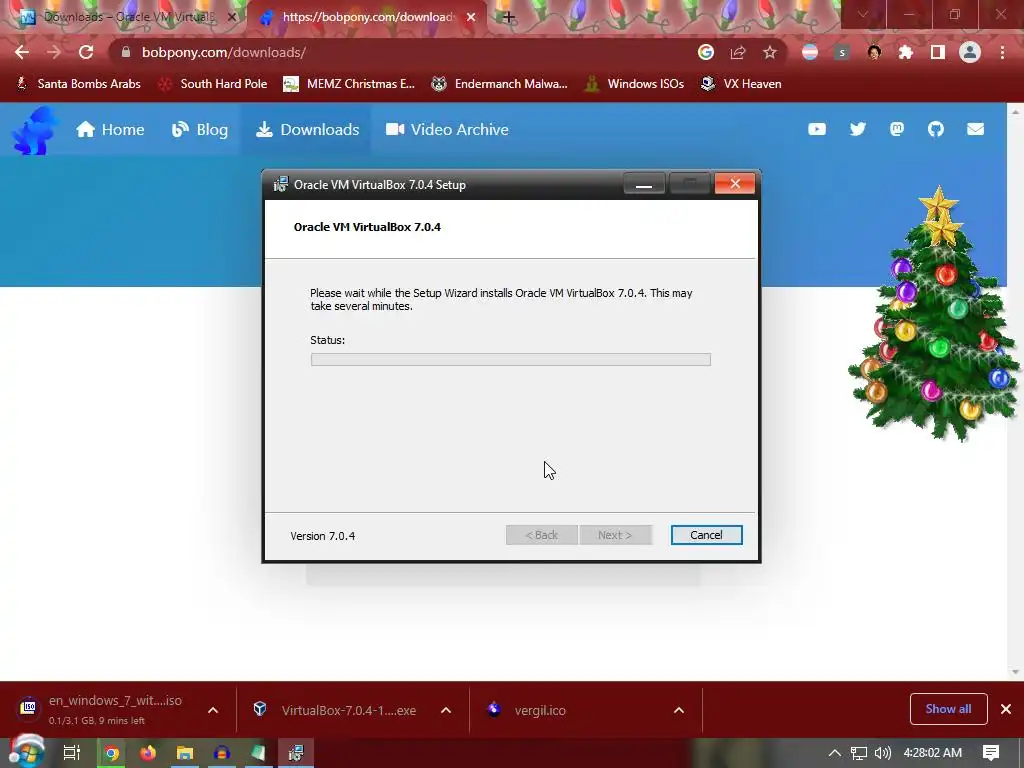This screenshot has height=768, width=1024.
Task: Click the taskbar clock 4:28:02 AM
Action: click(933, 753)
